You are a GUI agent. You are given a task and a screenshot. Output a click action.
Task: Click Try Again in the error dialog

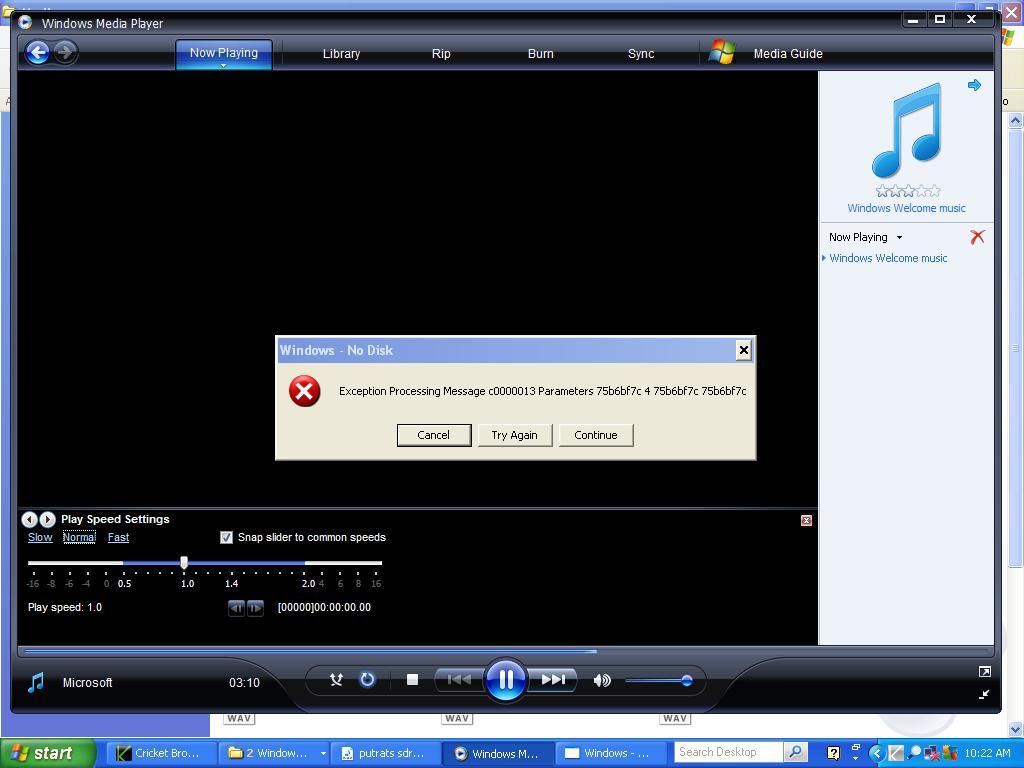tap(515, 435)
